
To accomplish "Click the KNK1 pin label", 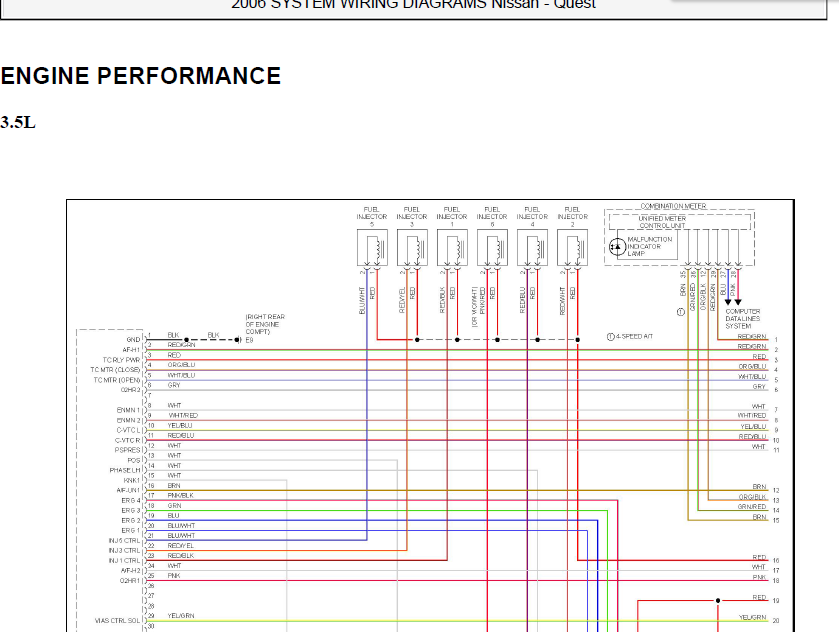I will [x=132, y=481].
